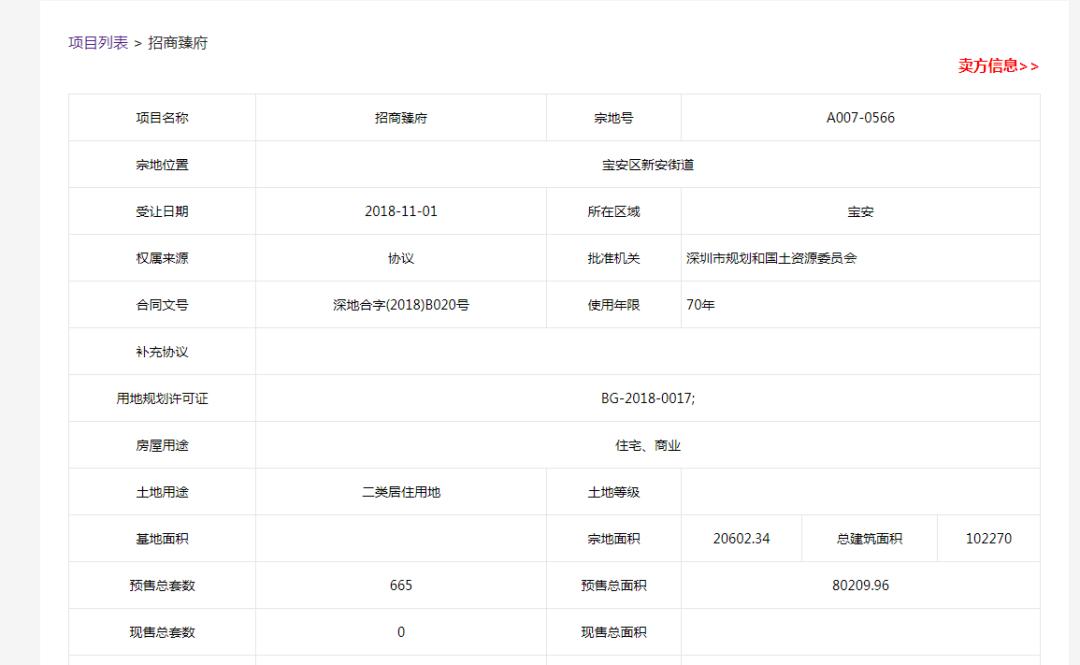
Task: Select the 所在区域 label cell
Action: (614, 212)
